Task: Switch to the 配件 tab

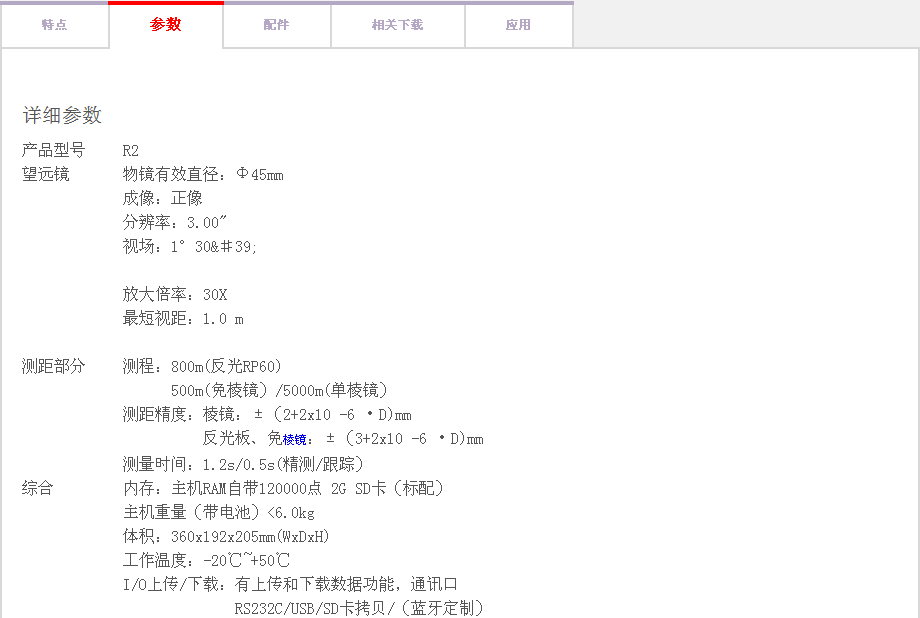Action: (x=277, y=25)
